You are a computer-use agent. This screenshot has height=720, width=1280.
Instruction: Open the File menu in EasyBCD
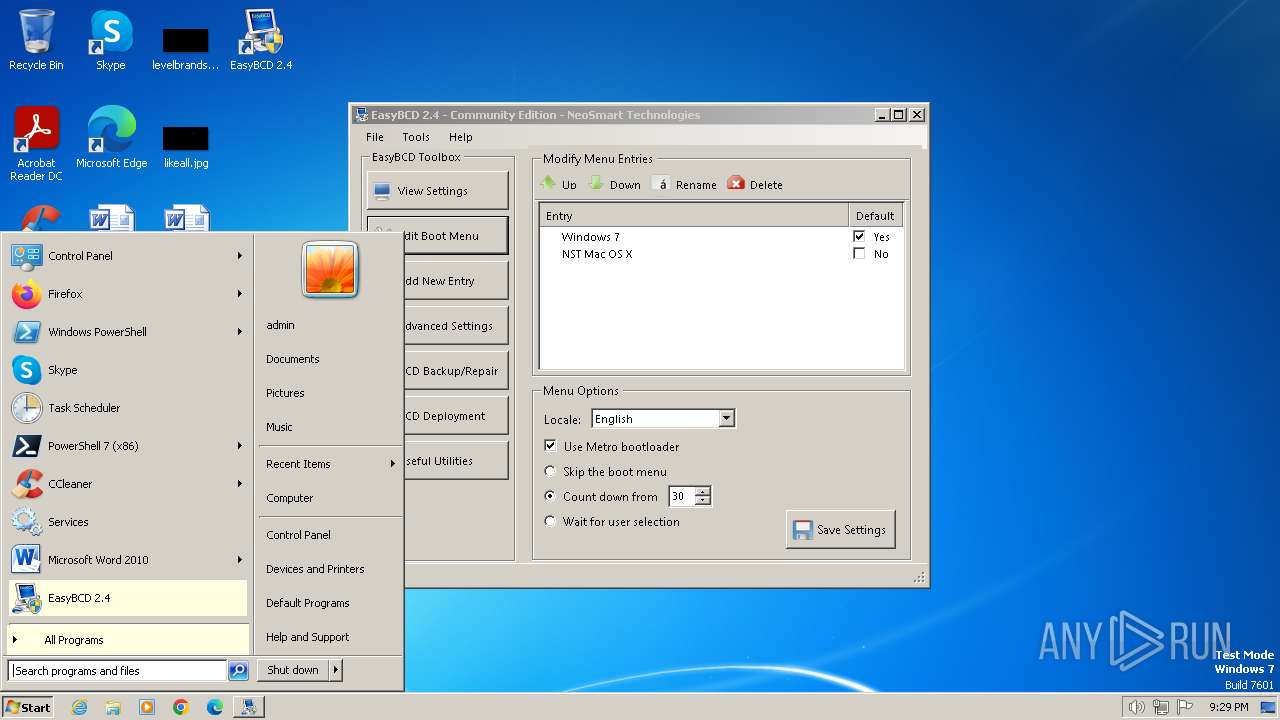[375, 137]
